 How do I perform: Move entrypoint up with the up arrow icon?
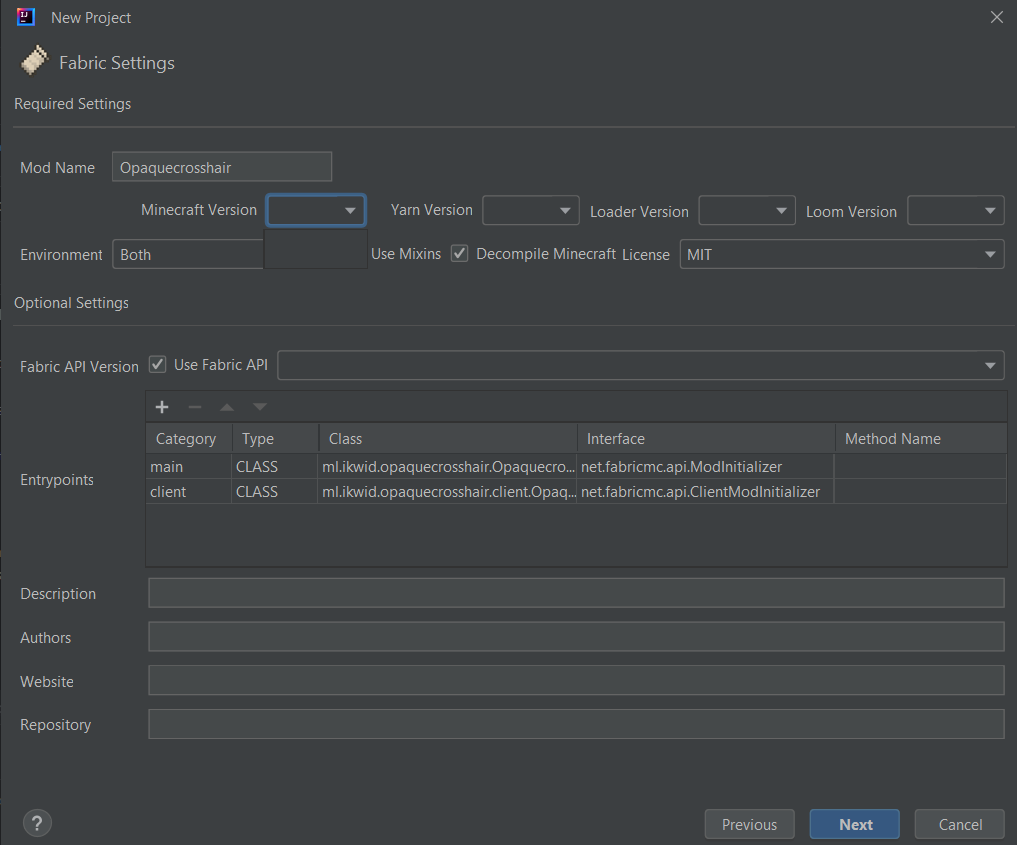(x=226, y=407)
